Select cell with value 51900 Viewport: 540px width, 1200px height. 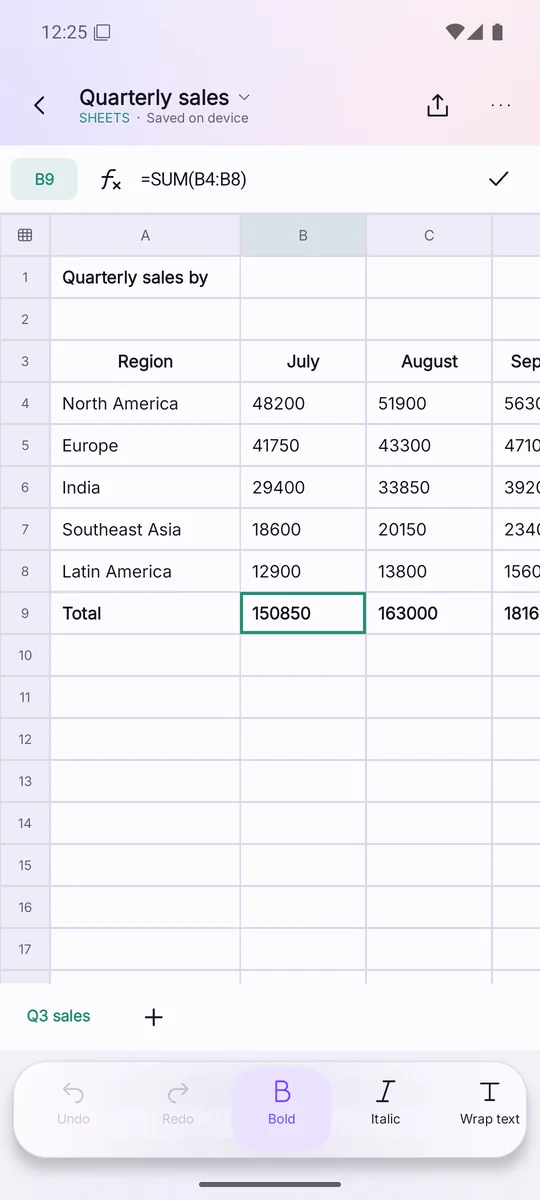(429, 403)
